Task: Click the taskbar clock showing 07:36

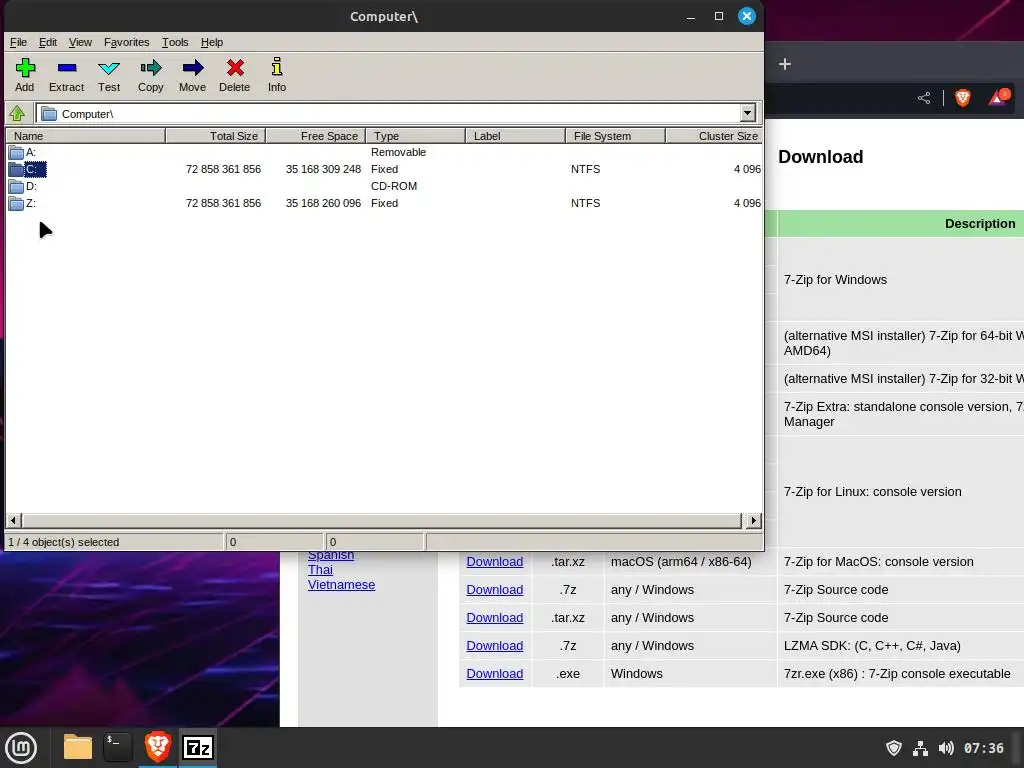Action: [984, 748]
